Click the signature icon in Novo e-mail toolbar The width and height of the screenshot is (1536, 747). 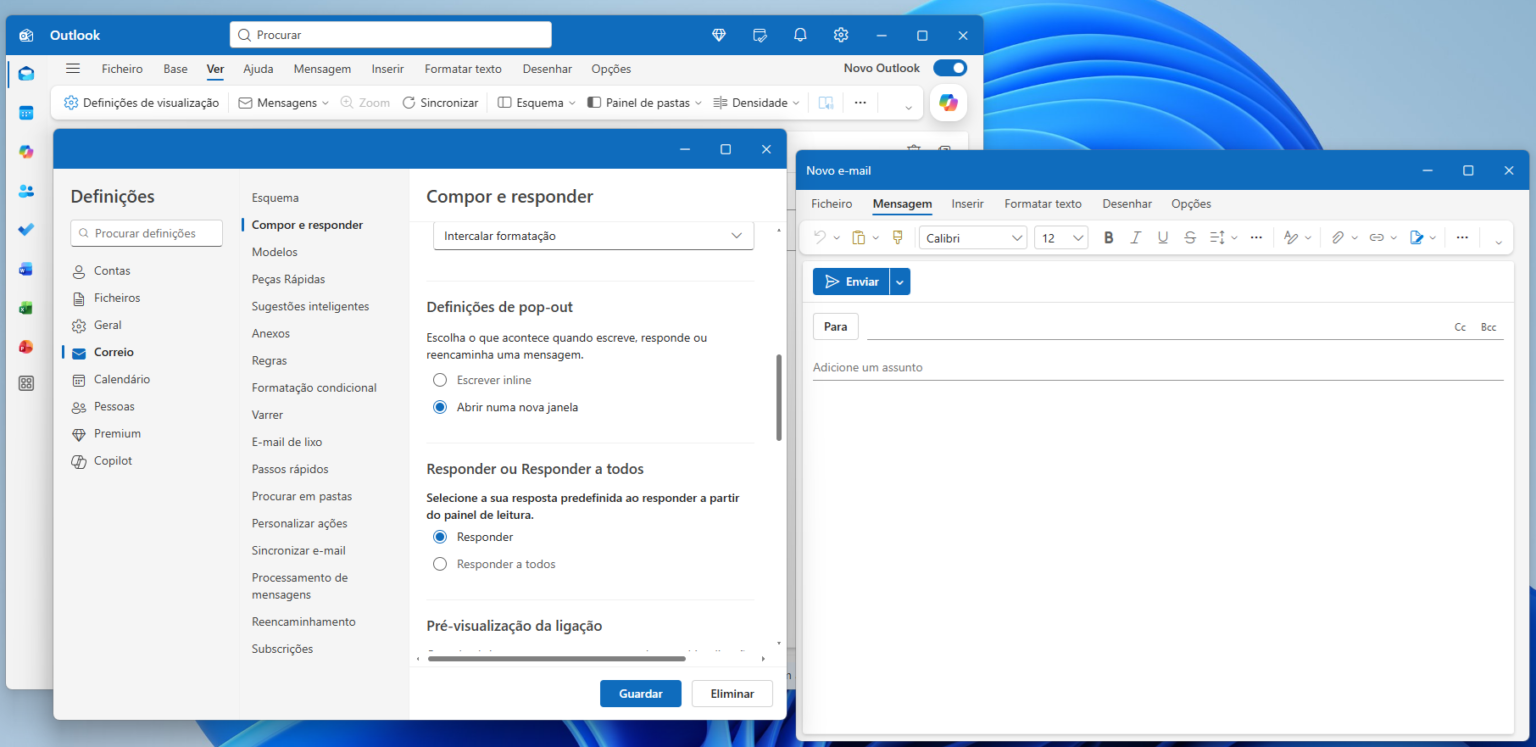[1416, 238]
